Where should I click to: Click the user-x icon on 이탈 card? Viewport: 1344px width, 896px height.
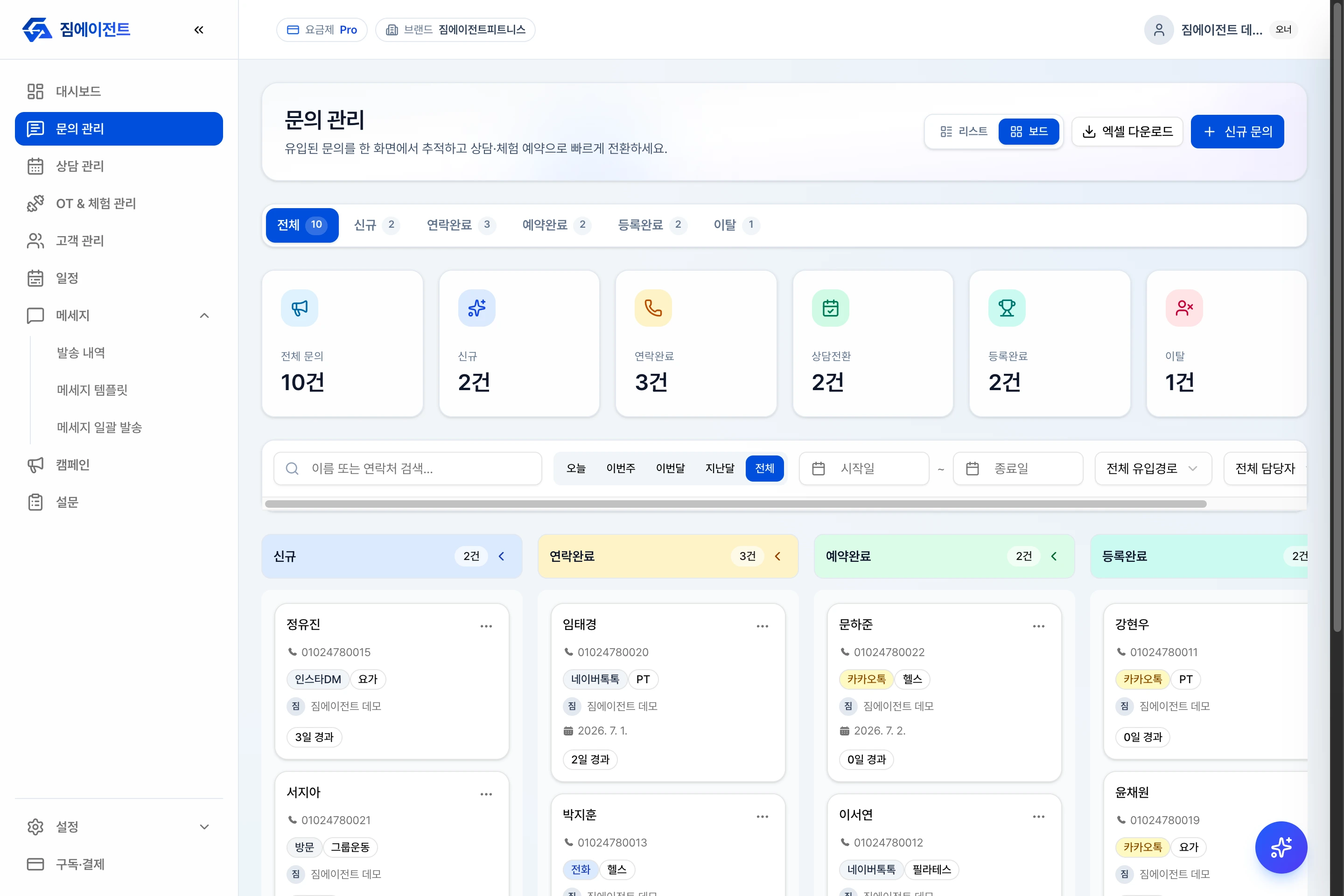click(1184, 308)
